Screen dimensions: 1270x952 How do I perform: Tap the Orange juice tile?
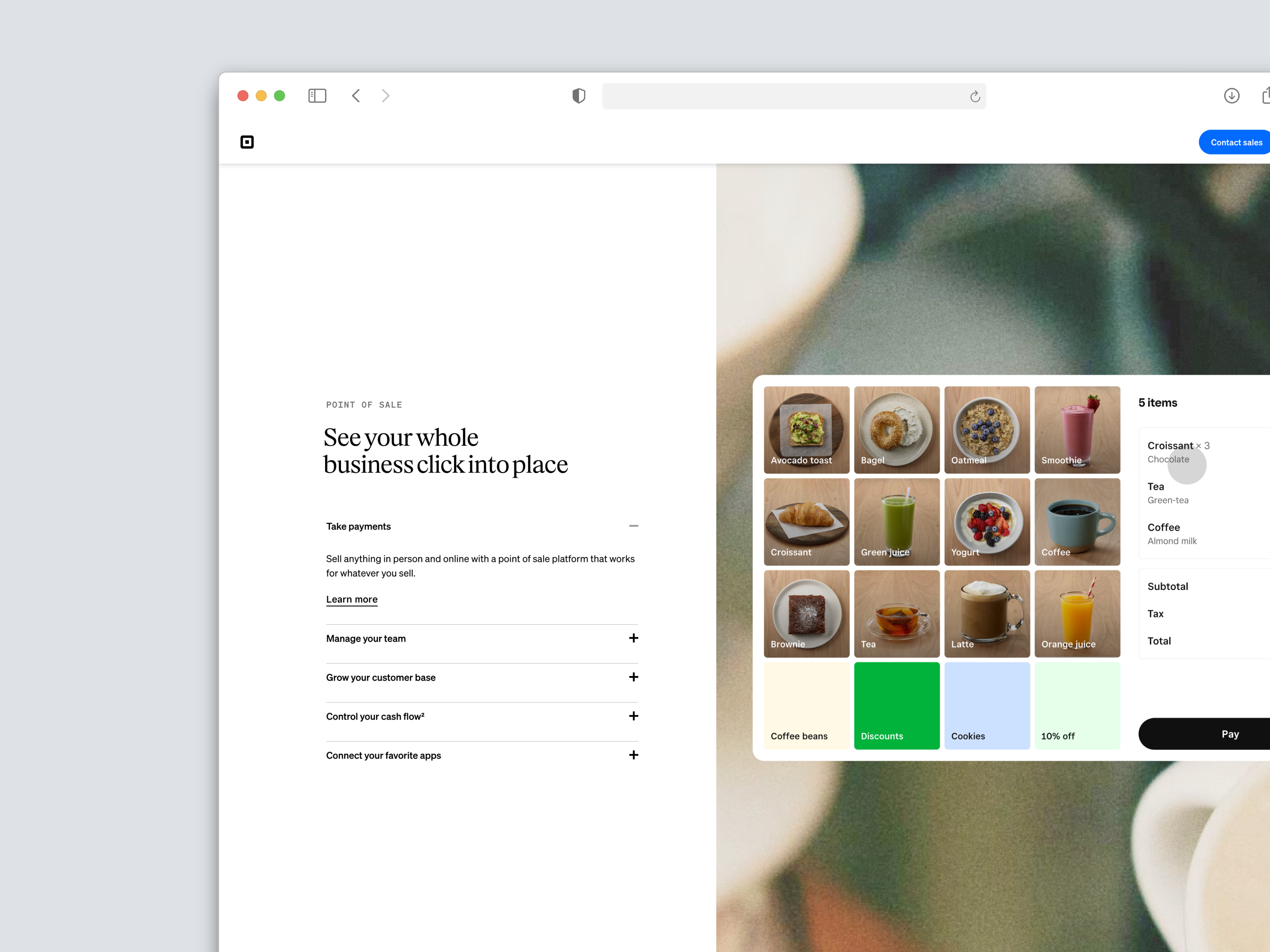tap(1077, 613)
